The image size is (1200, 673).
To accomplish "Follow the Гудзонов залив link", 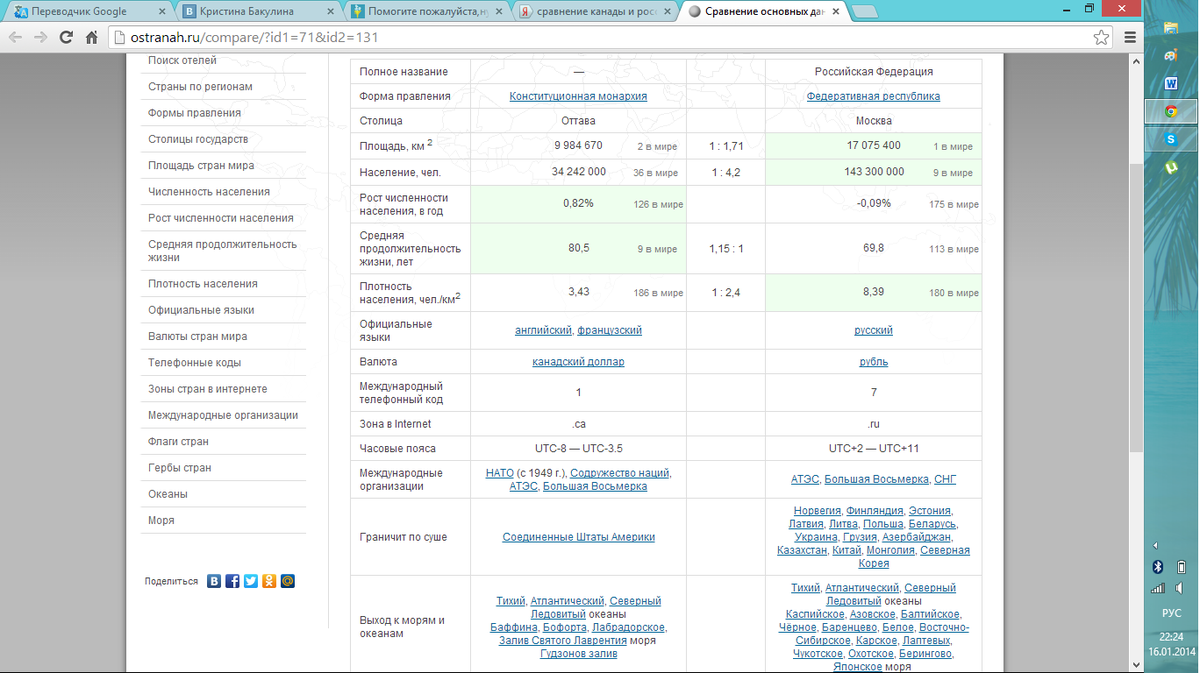I will 579,653.
